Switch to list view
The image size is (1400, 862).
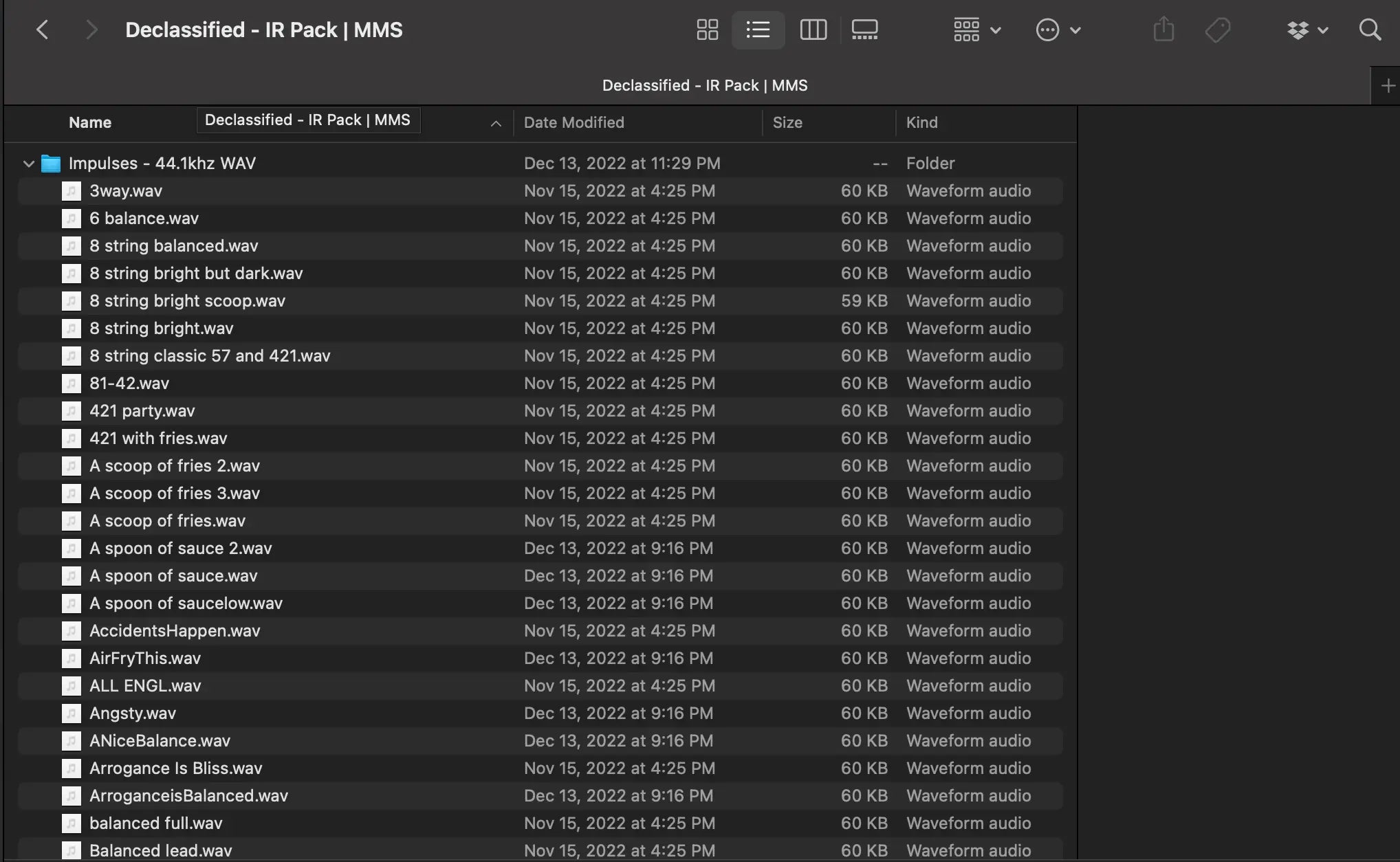(758, 30)
